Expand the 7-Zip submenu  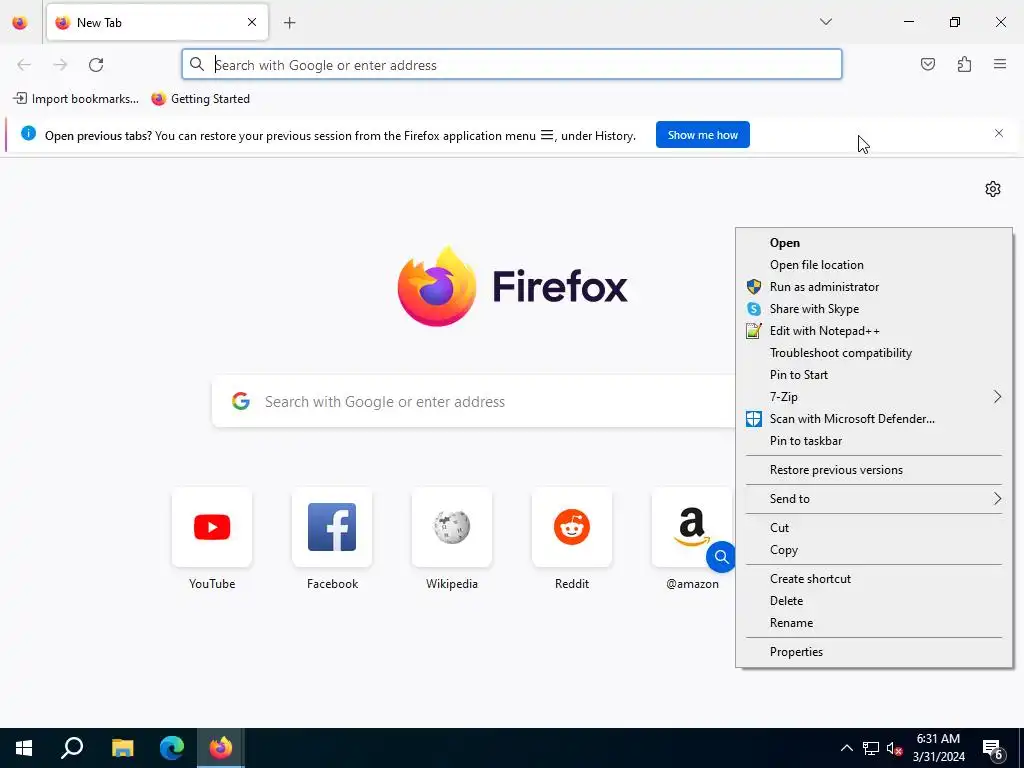(874, 397)
